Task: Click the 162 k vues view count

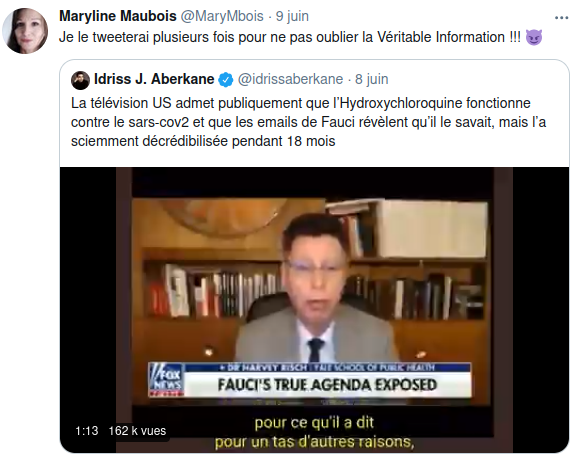Action: pos(137,431)
